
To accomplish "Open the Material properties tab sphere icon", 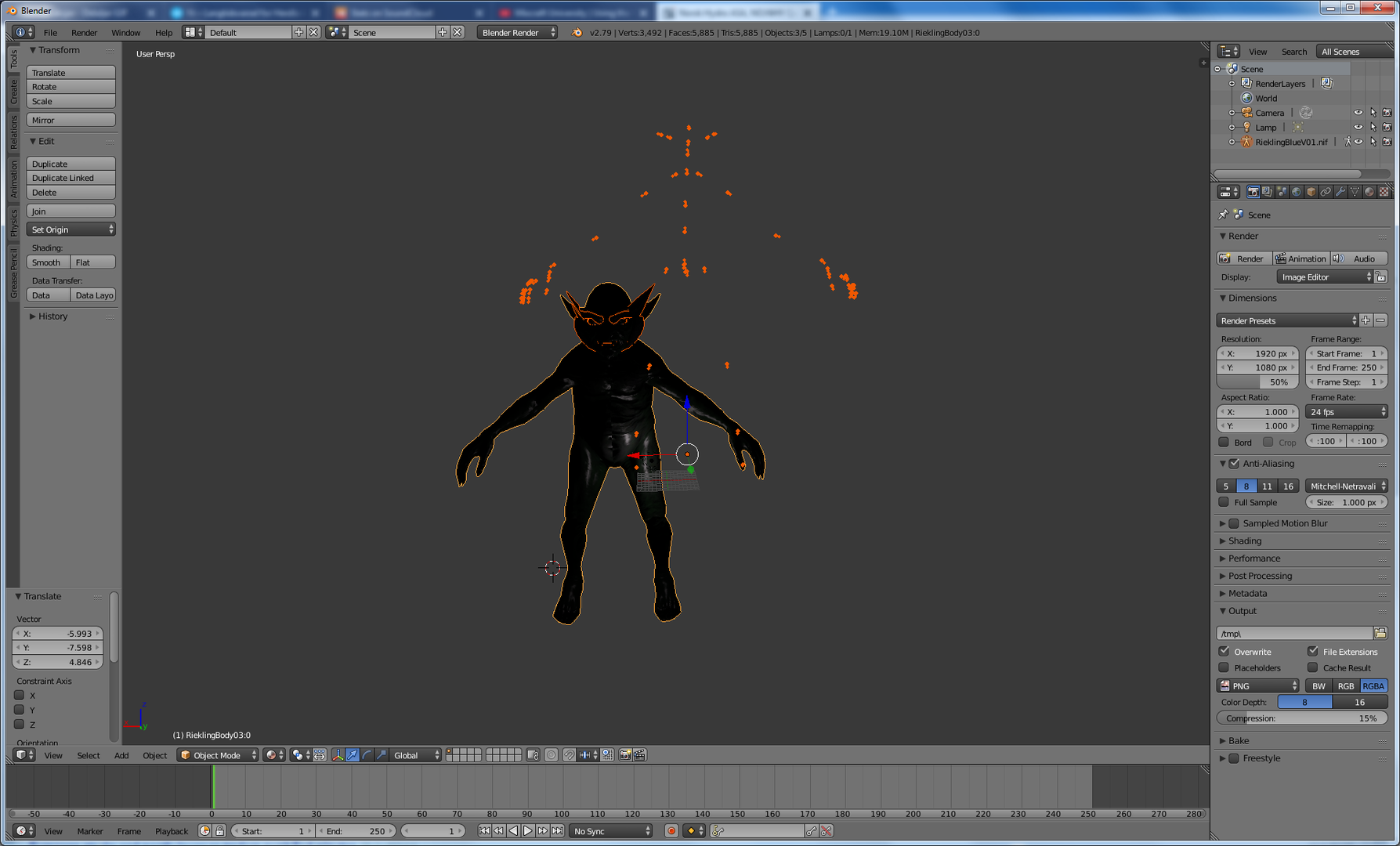I will point(1369,192).
